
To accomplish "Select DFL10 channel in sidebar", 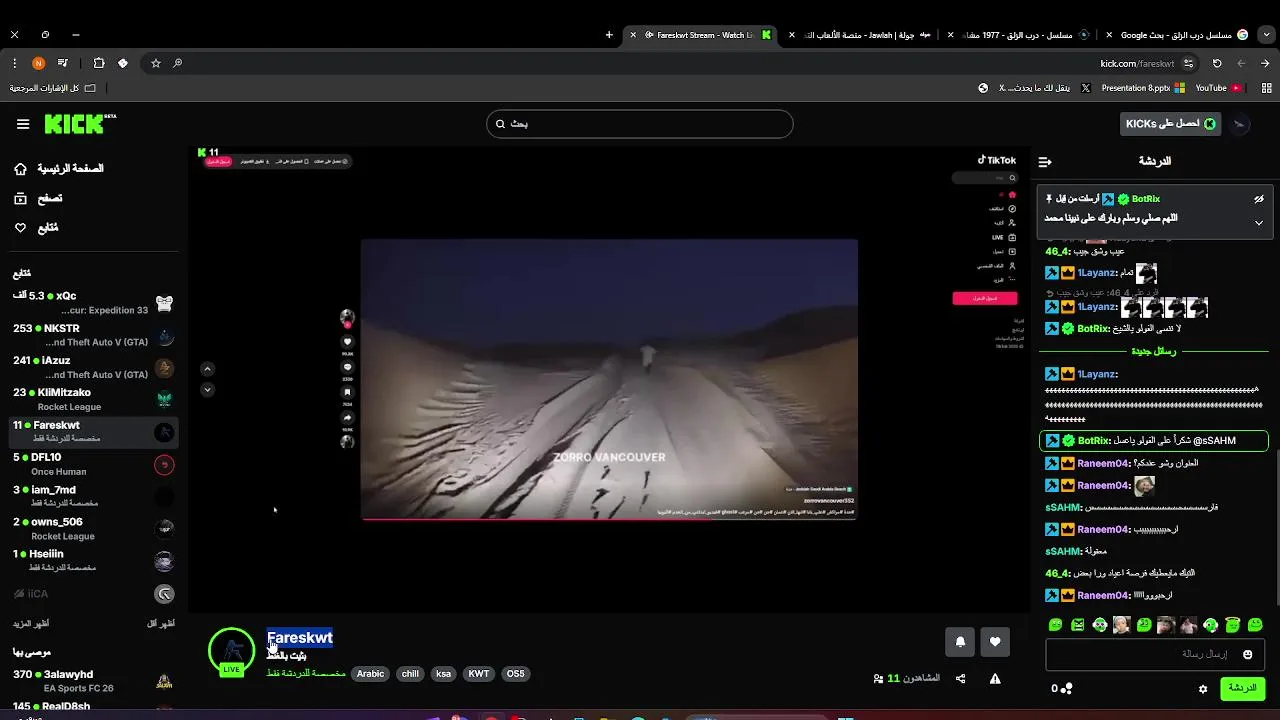I will coord(94,464).
